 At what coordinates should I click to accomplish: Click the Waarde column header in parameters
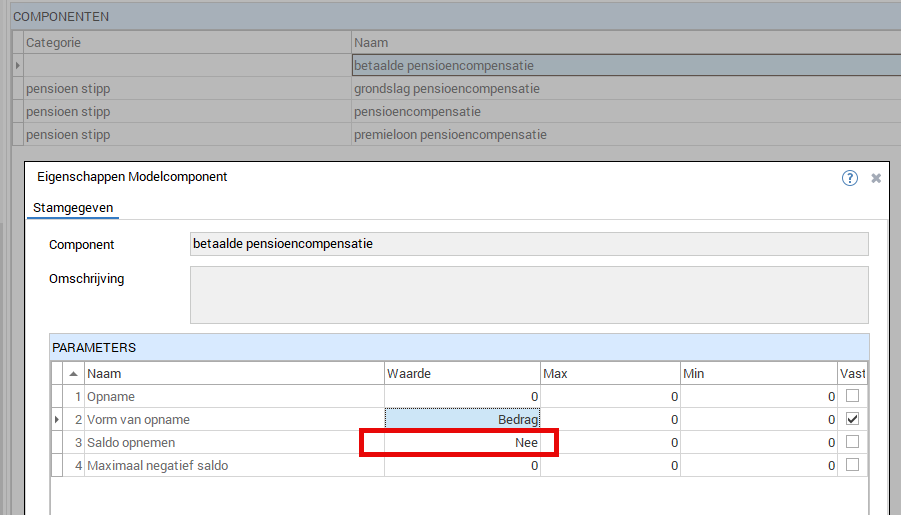point(462,373)
